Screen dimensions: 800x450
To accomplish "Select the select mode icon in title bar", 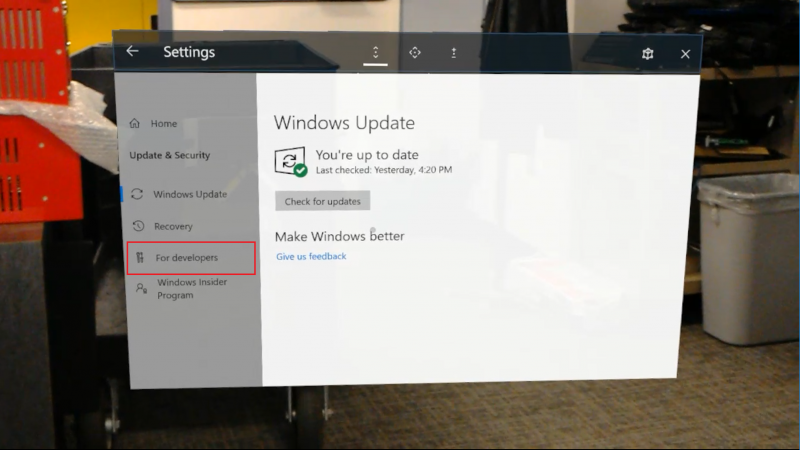I will click(x=454, y=53).
